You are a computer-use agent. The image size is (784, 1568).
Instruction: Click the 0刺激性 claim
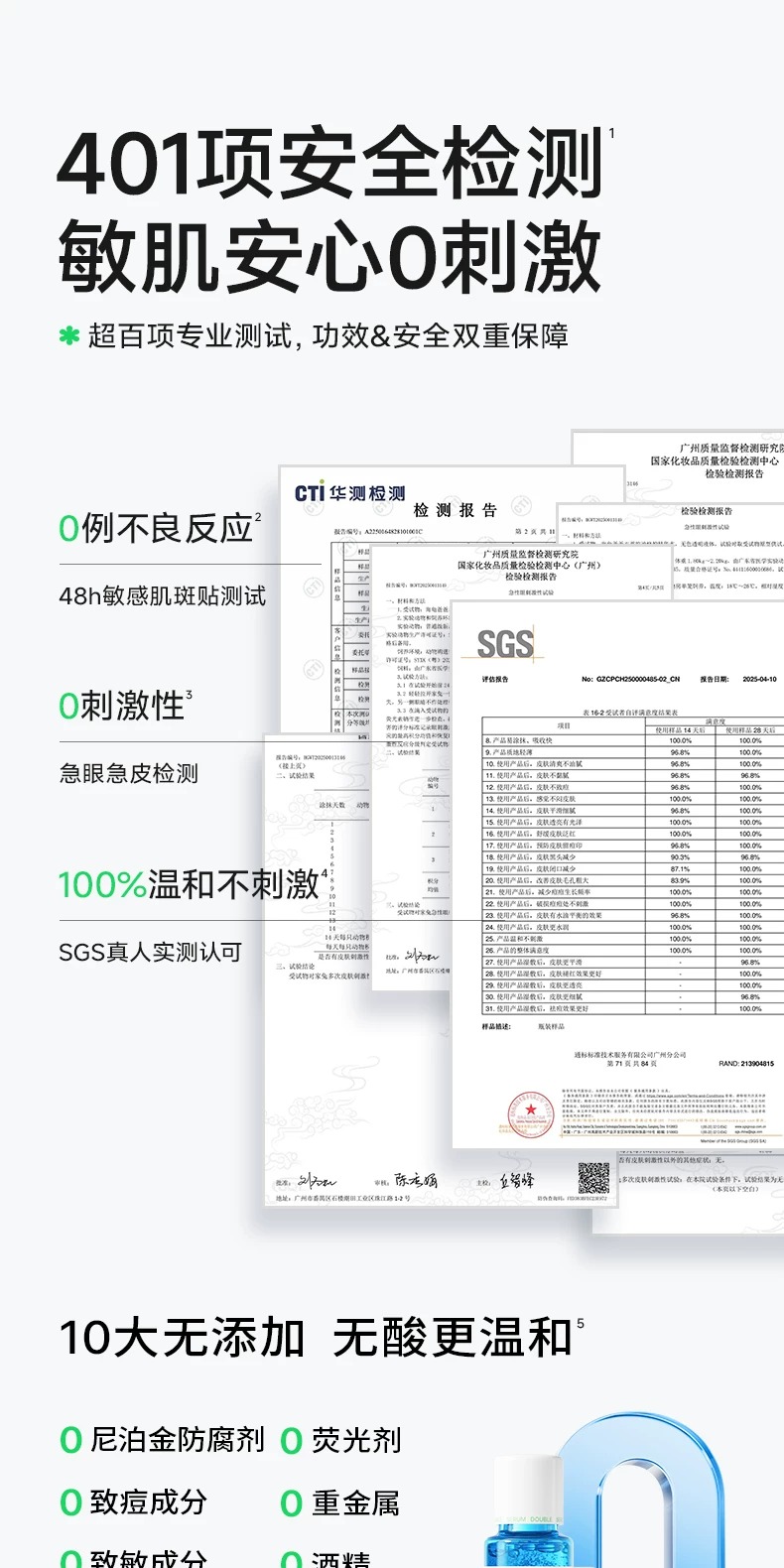coord(122,706)
